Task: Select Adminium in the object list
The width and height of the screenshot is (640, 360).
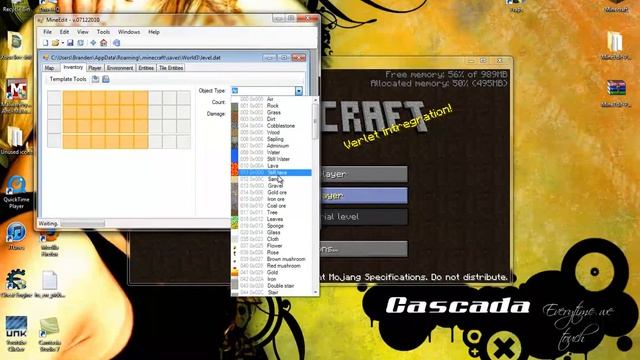Action: 271,146
